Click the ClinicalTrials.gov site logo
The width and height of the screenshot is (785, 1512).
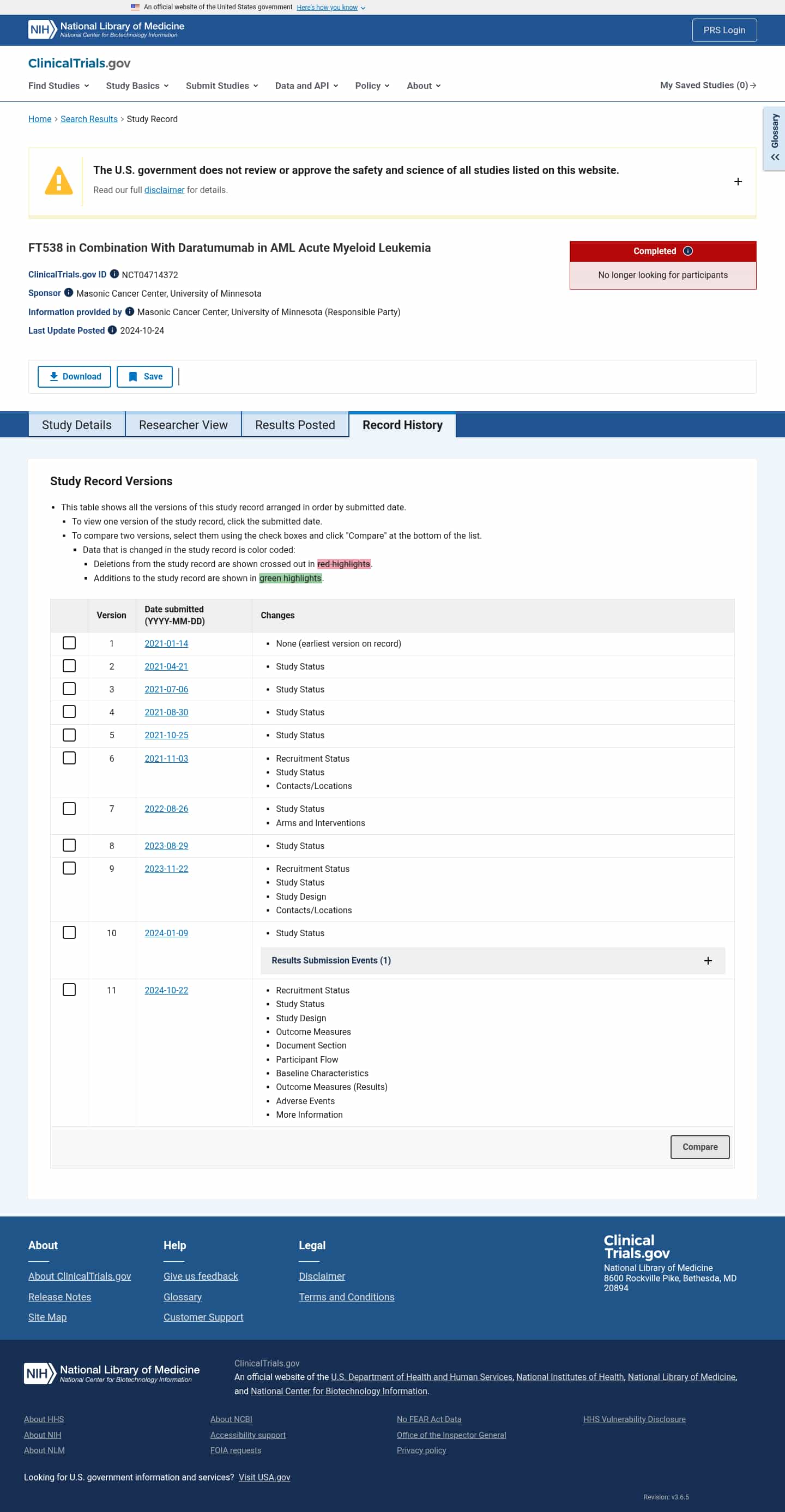coord(79,63)
